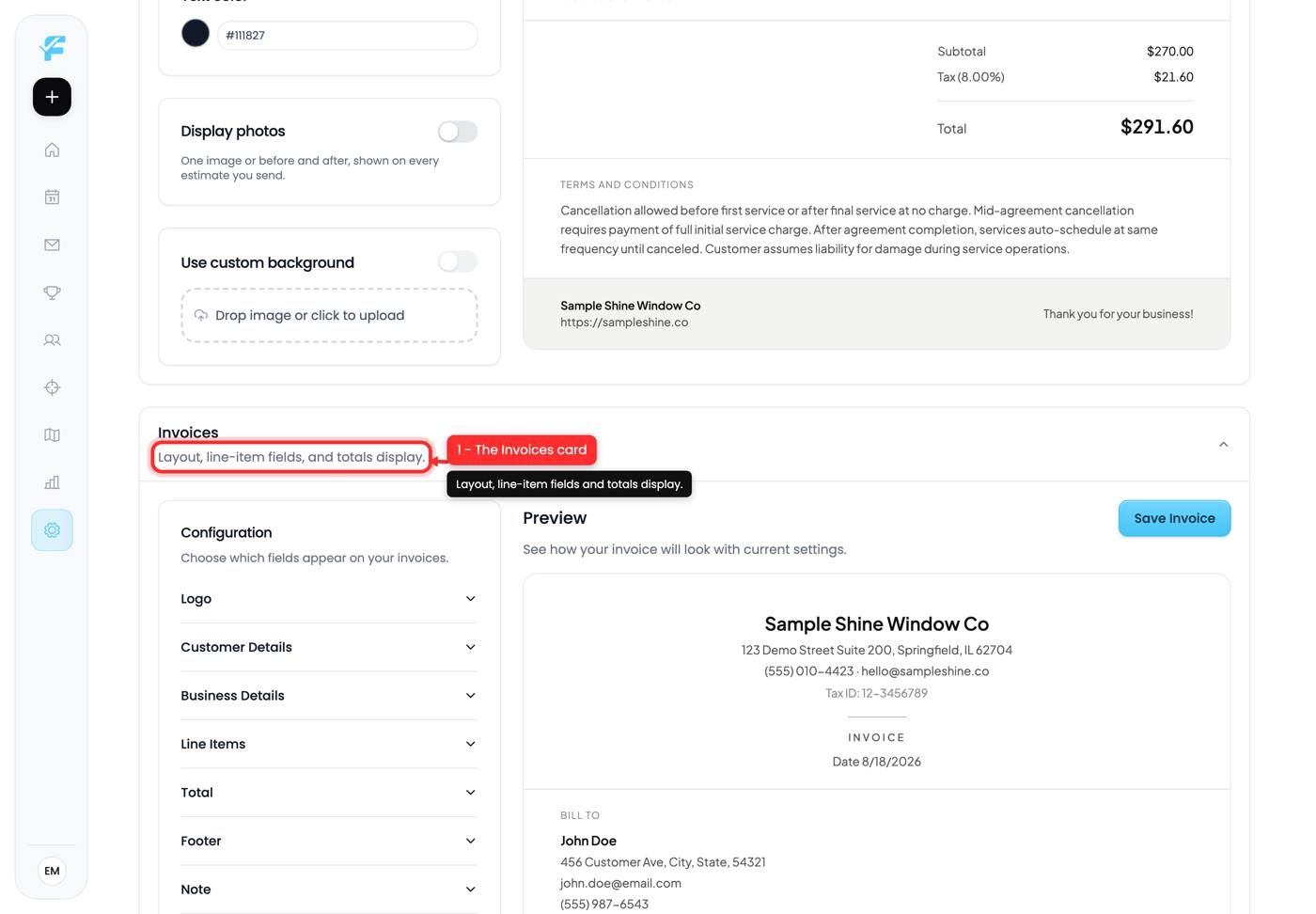This screenshot has height=914, width=1316.
Task: Click the Save Invoice button
Action: tap(1174, 518)
